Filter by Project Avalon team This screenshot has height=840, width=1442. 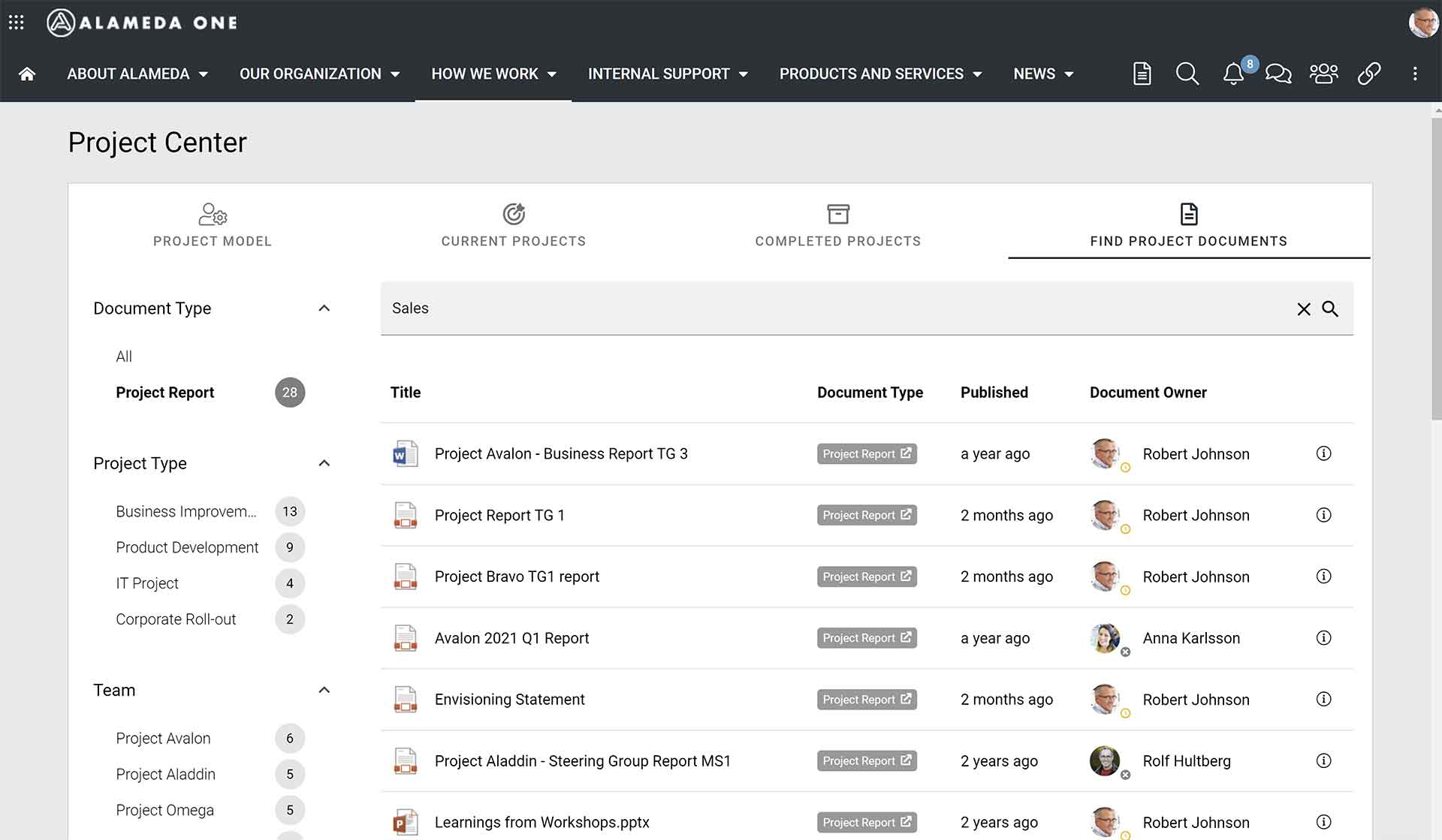(x=163, y=738)
